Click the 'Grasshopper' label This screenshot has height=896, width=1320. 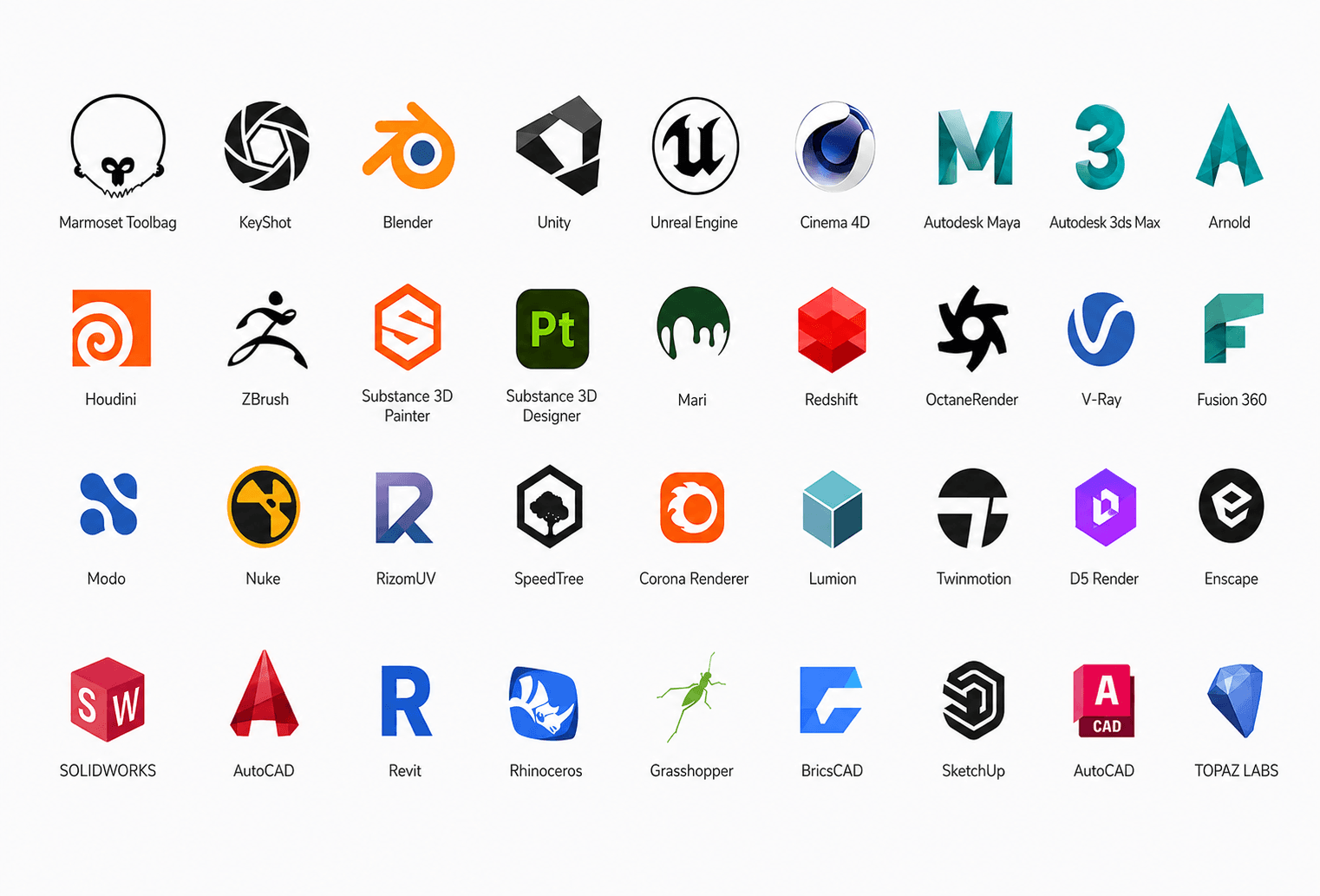coord(692,771)
